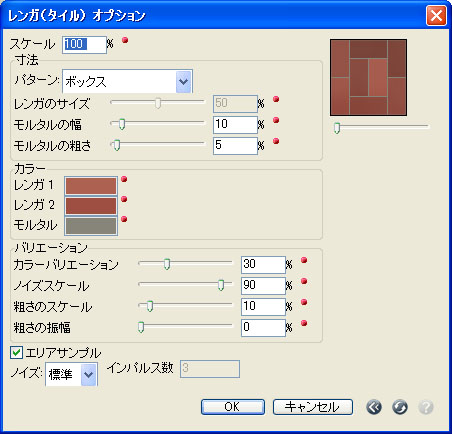Viewport: 452px width, 434px height.
Task: Click the OK button
Action: point(233,407)
